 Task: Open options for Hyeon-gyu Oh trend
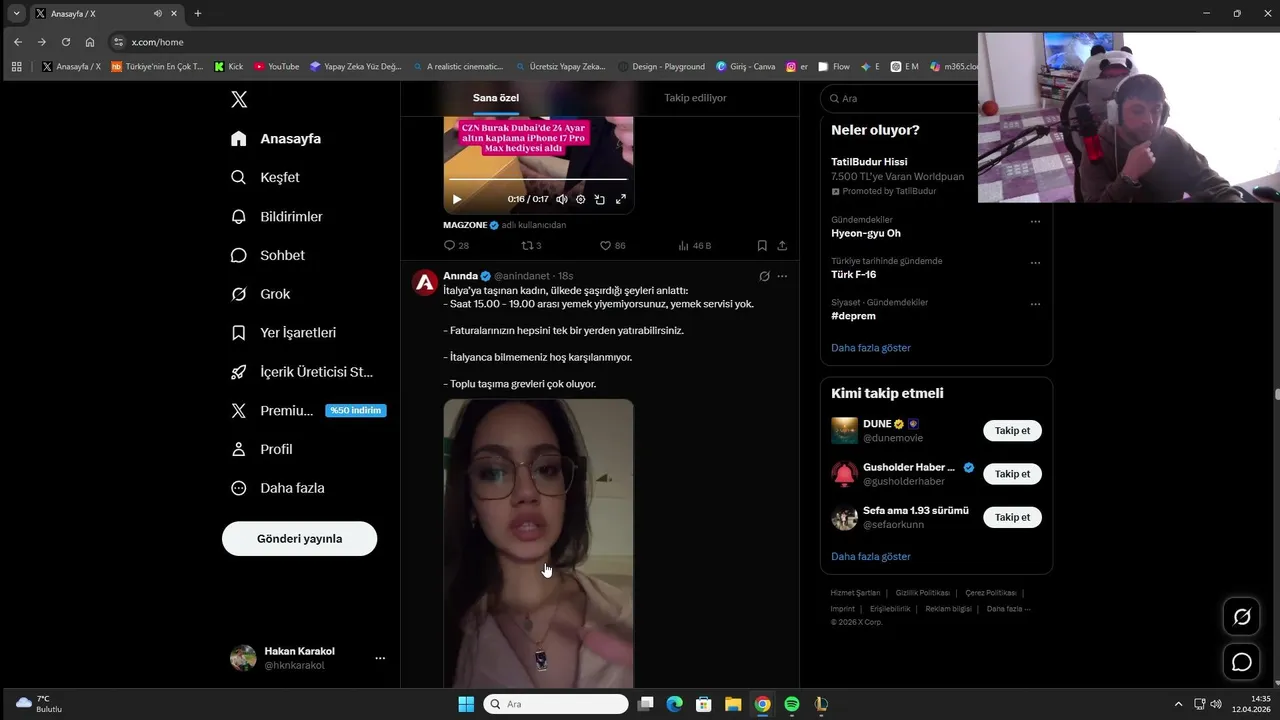tap(1035, 221)
